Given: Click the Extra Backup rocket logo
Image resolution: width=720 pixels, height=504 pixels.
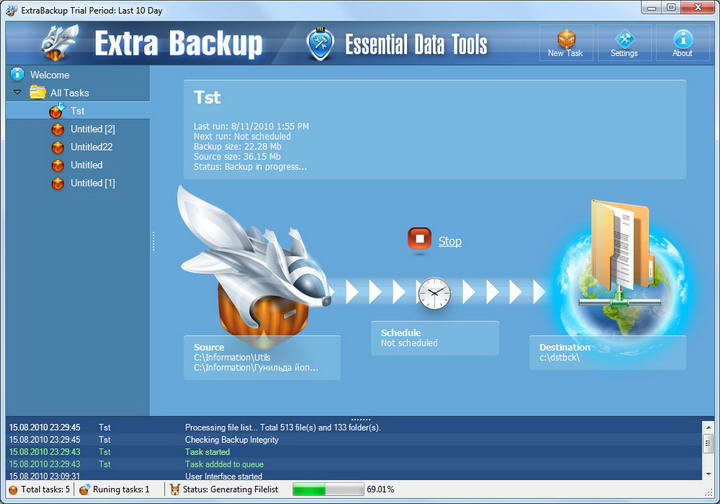Looking at the screenshot, I should 61,42.
